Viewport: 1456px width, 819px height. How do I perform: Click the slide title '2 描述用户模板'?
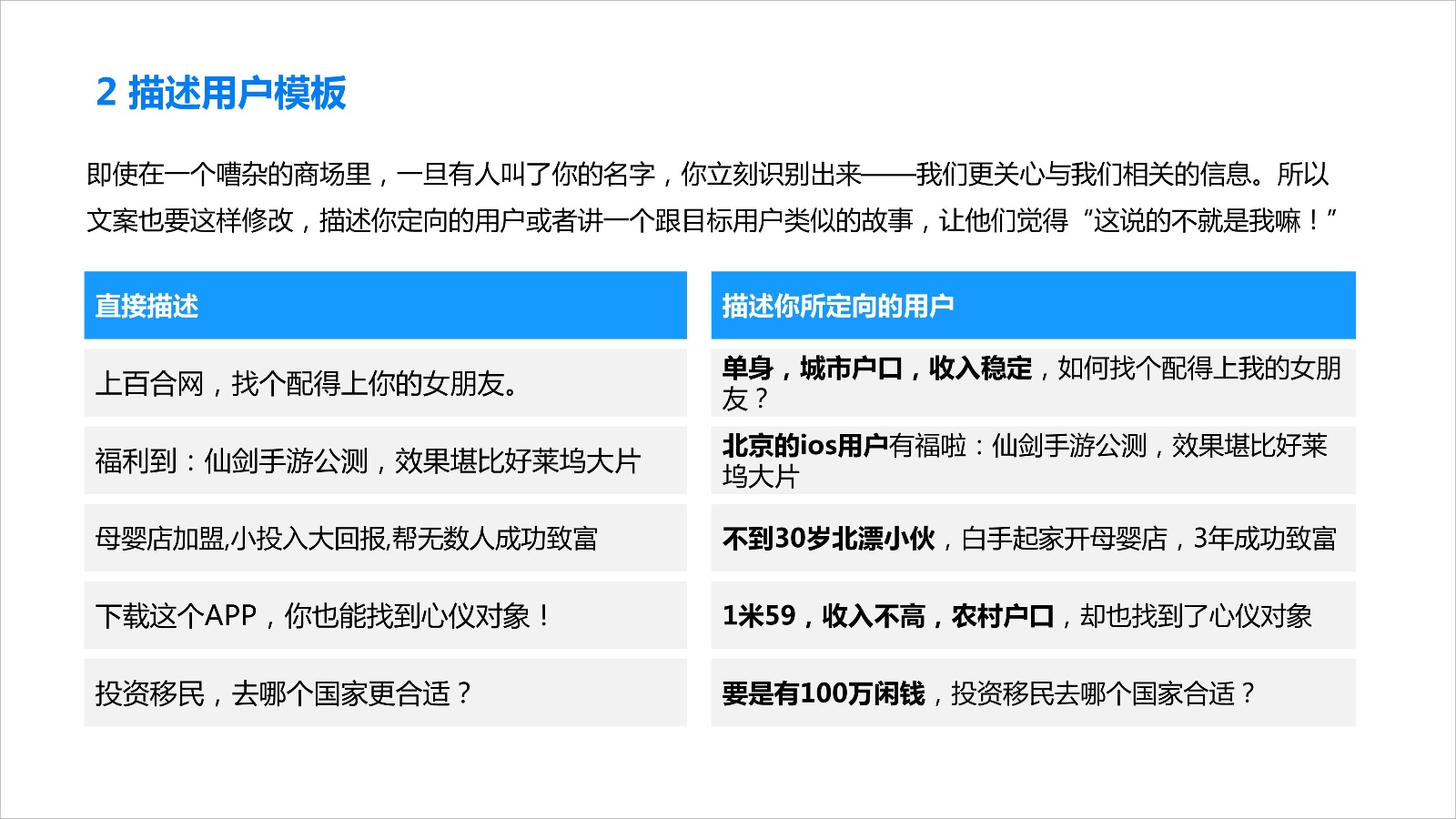(221, 93)
